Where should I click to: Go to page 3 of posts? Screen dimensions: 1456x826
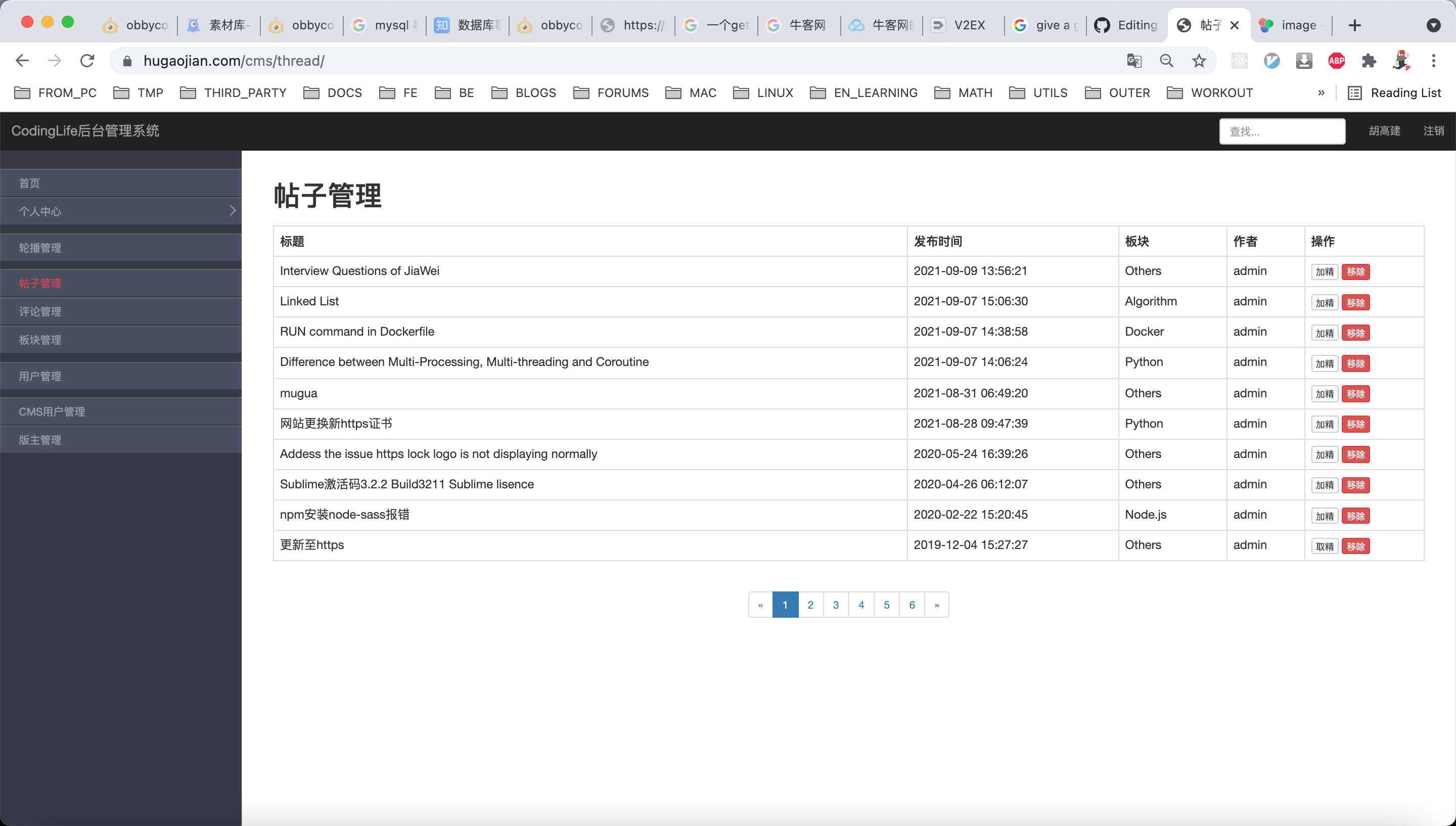(836, 605)
